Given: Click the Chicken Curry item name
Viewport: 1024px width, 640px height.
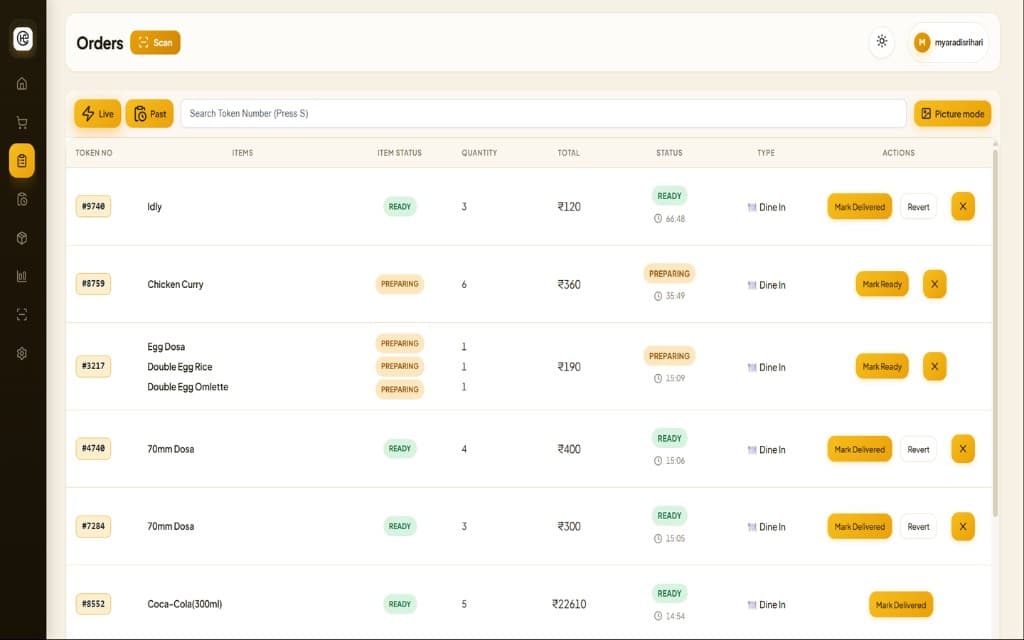Looking at the screenshot, I should click(x=175, y=284).
